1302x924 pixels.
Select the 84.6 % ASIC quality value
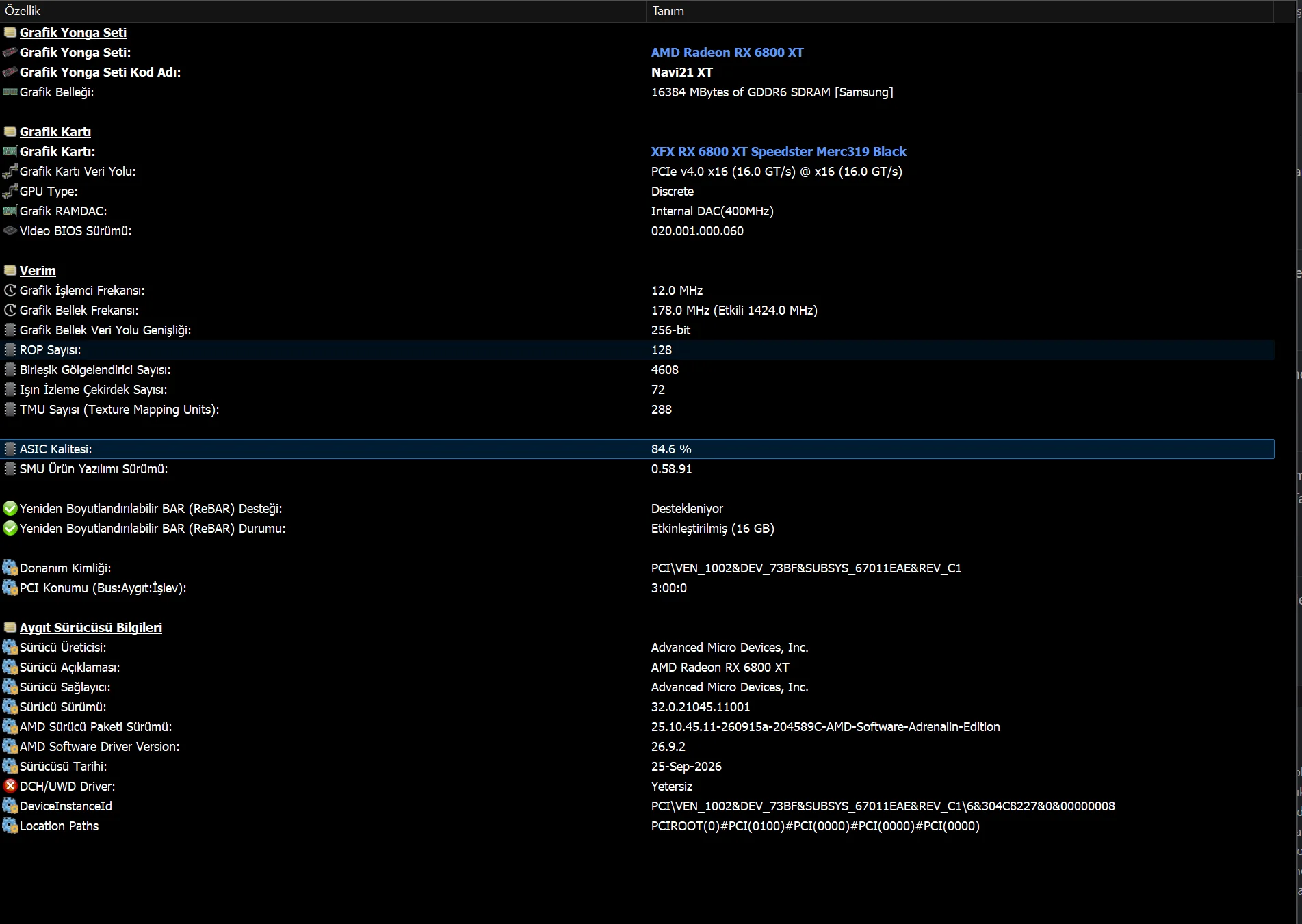(x=671, y=449)
